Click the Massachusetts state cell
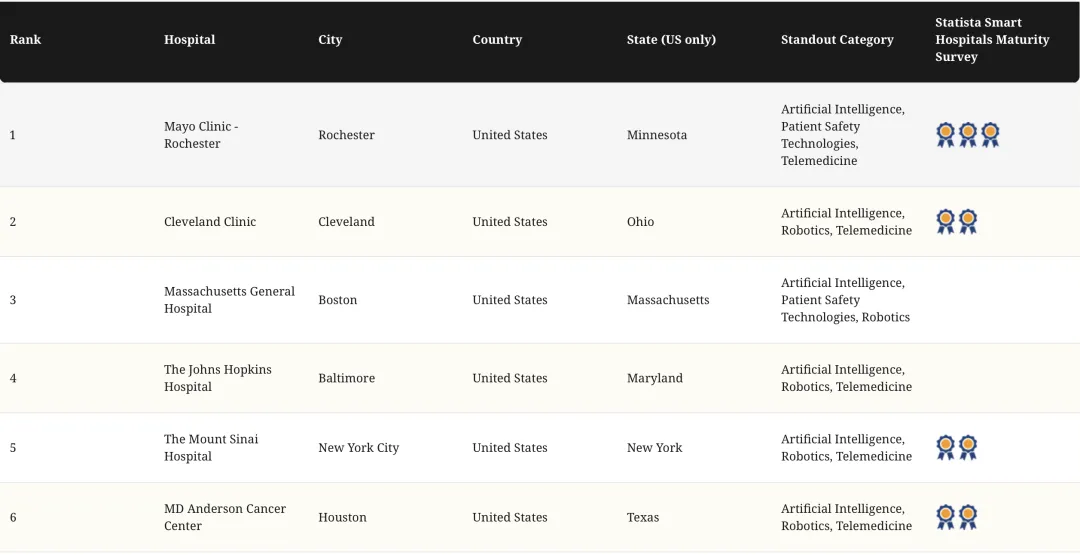This screenshot has width=1080, height=555. click(x=668, y=300)
